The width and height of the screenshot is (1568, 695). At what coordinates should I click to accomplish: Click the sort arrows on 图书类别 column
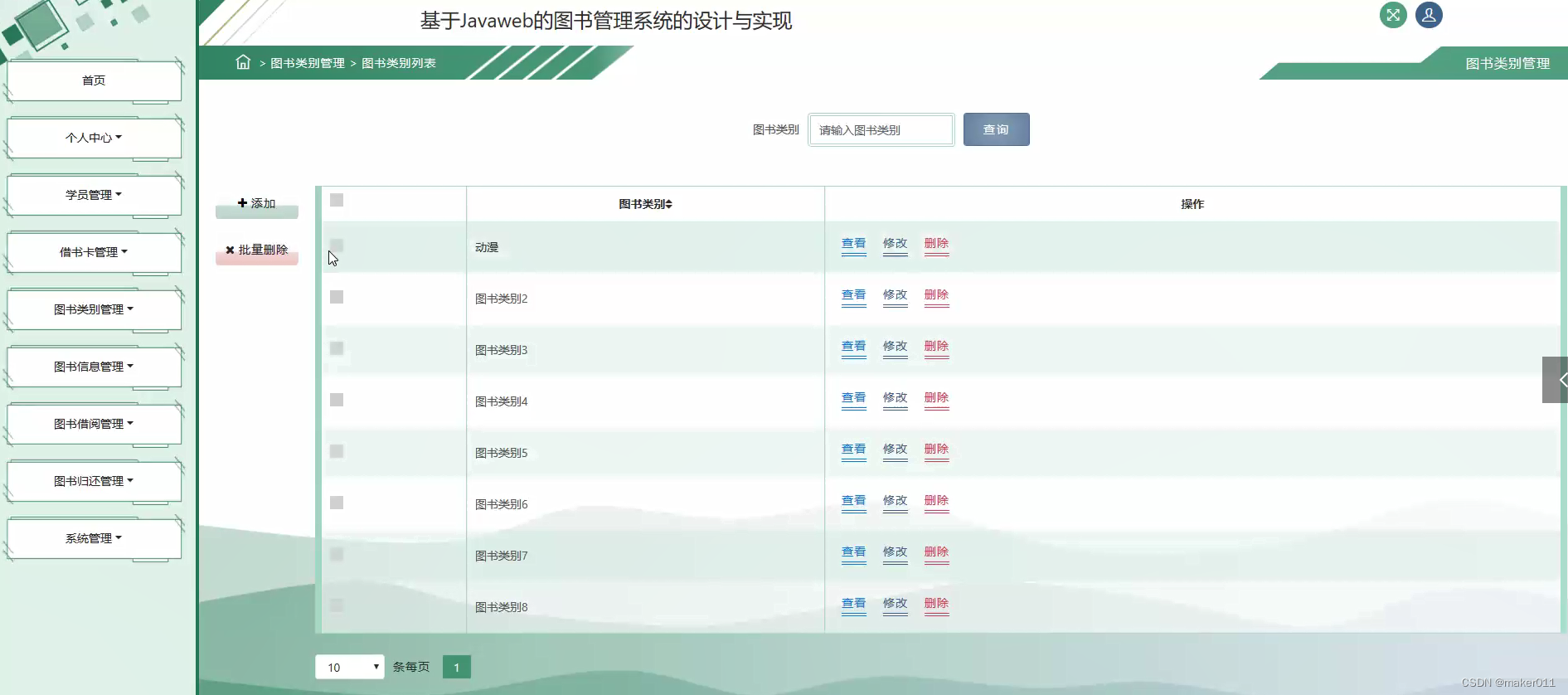coord(668,204)
